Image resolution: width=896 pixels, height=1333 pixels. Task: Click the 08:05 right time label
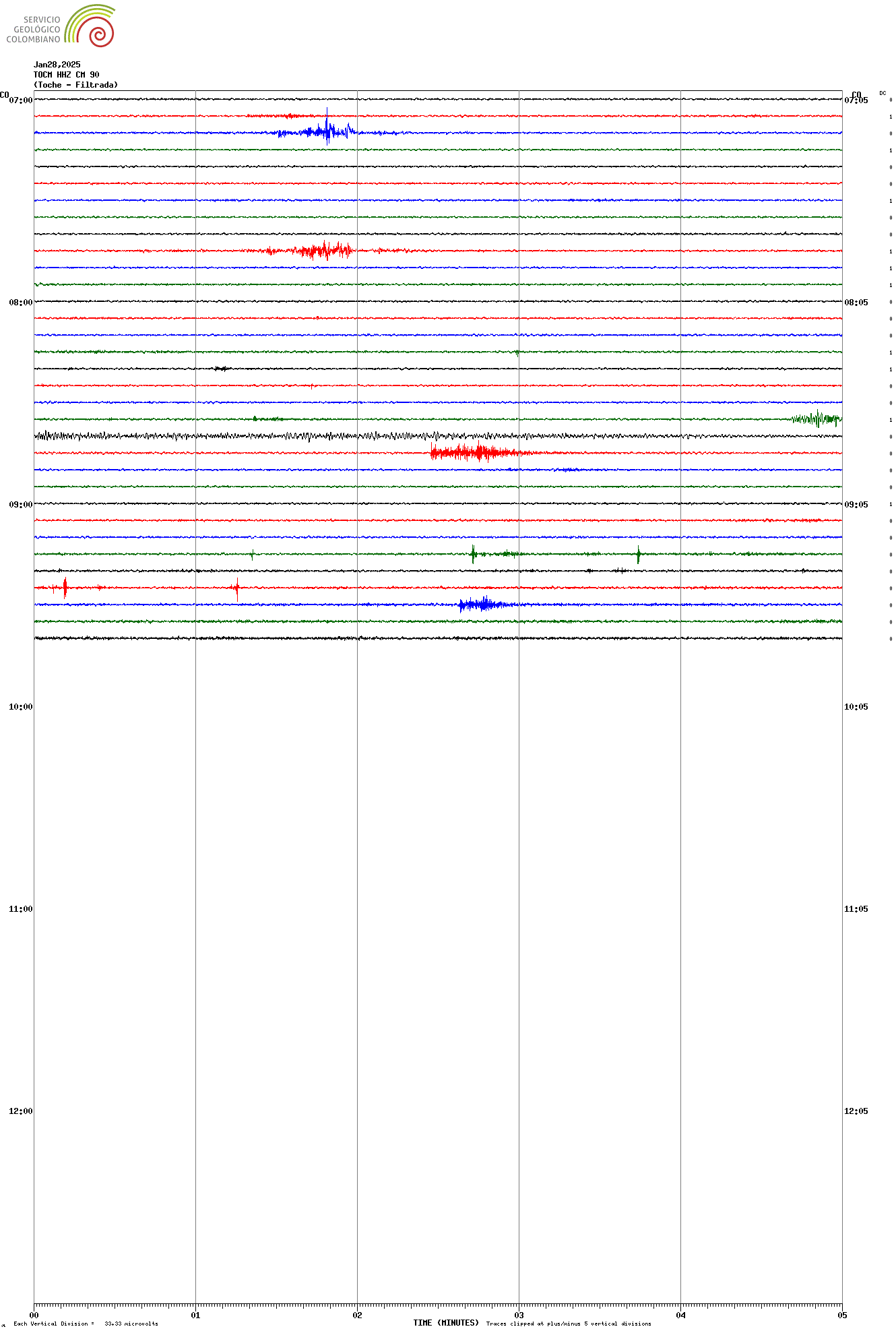click(856, 303)
